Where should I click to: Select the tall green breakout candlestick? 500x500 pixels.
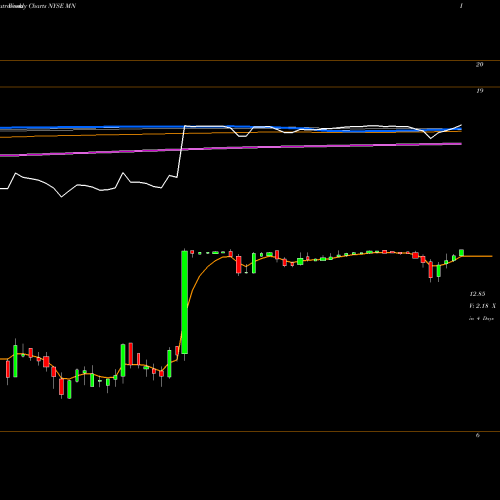coord(184,302)
